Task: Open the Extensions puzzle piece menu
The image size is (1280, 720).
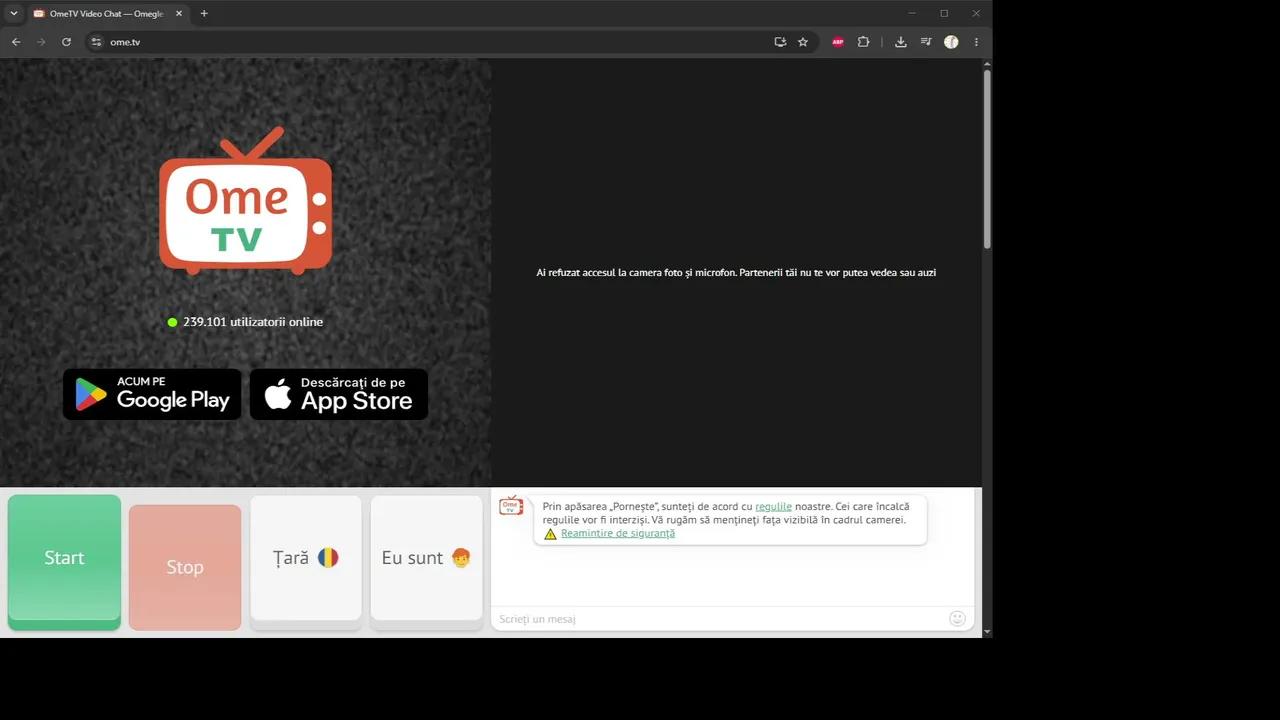Action: tap(864, 42)
